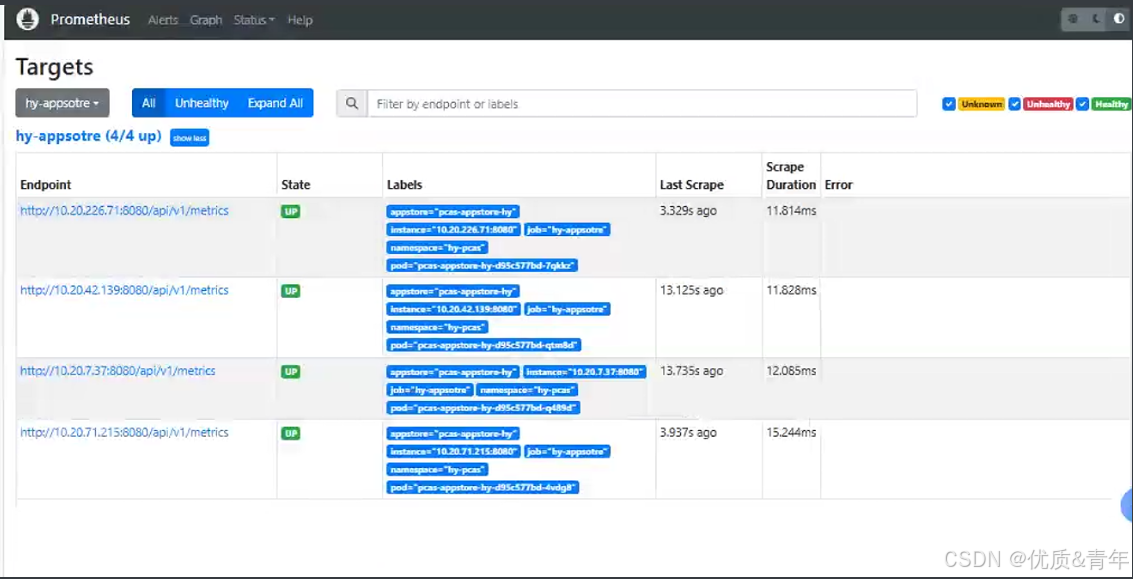The height and width of the screenshot is (579, 1133).
Task: Toggle the Unhealthy state checkbox
Action: tap(1015, 104)
